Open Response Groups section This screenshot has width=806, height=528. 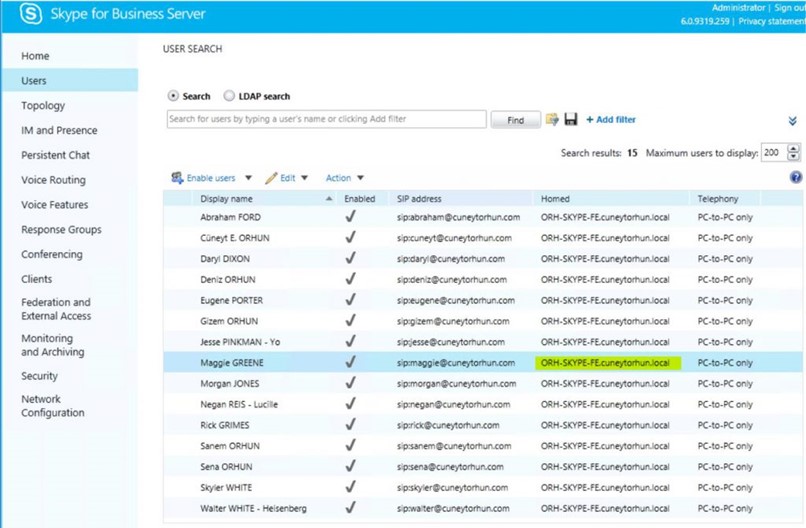(61, 229)
